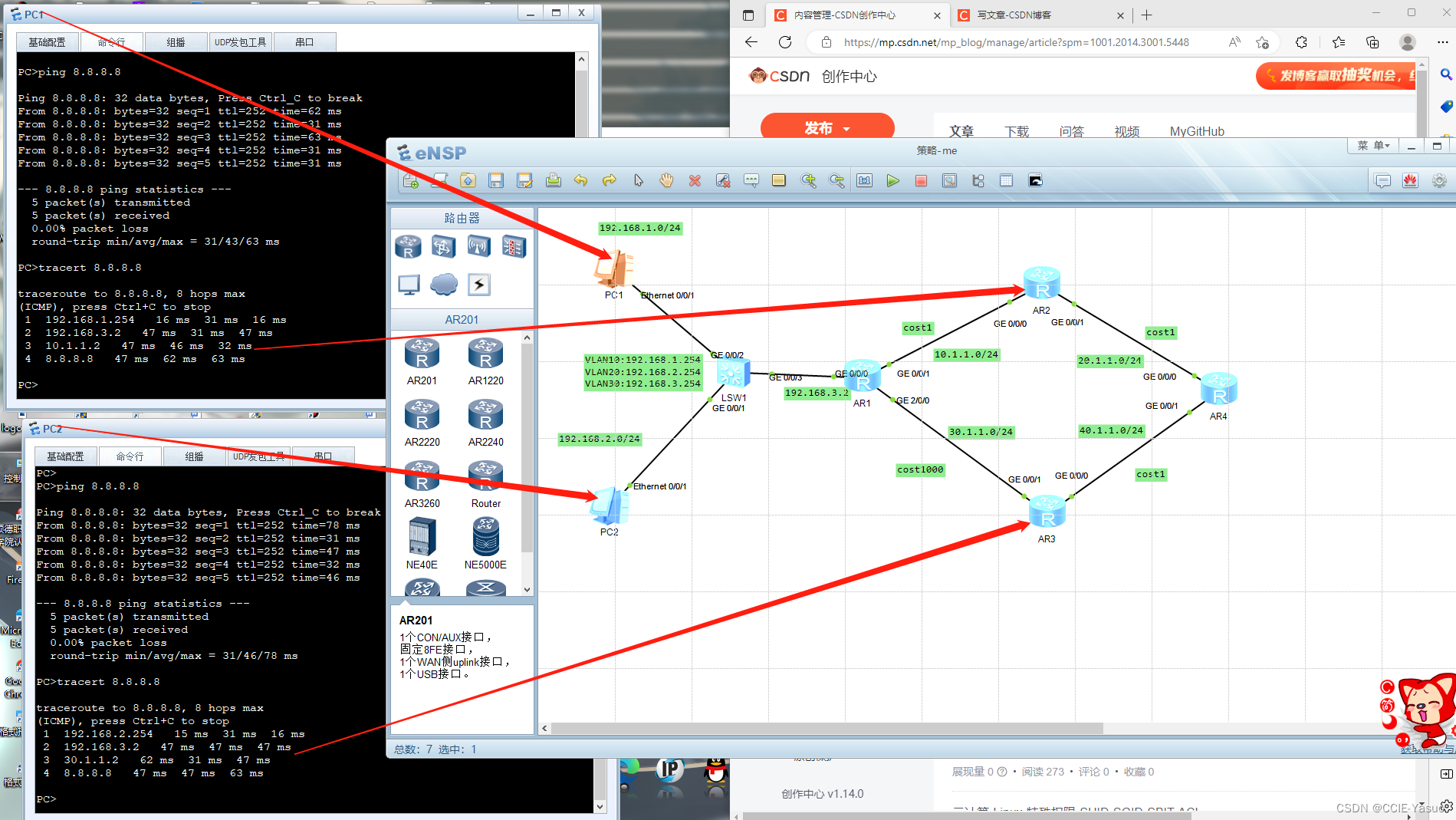Click the Print icon in eNSP toolbar
The height and width of the screenshot is (820, 1456).
click(x=553, y=181)
